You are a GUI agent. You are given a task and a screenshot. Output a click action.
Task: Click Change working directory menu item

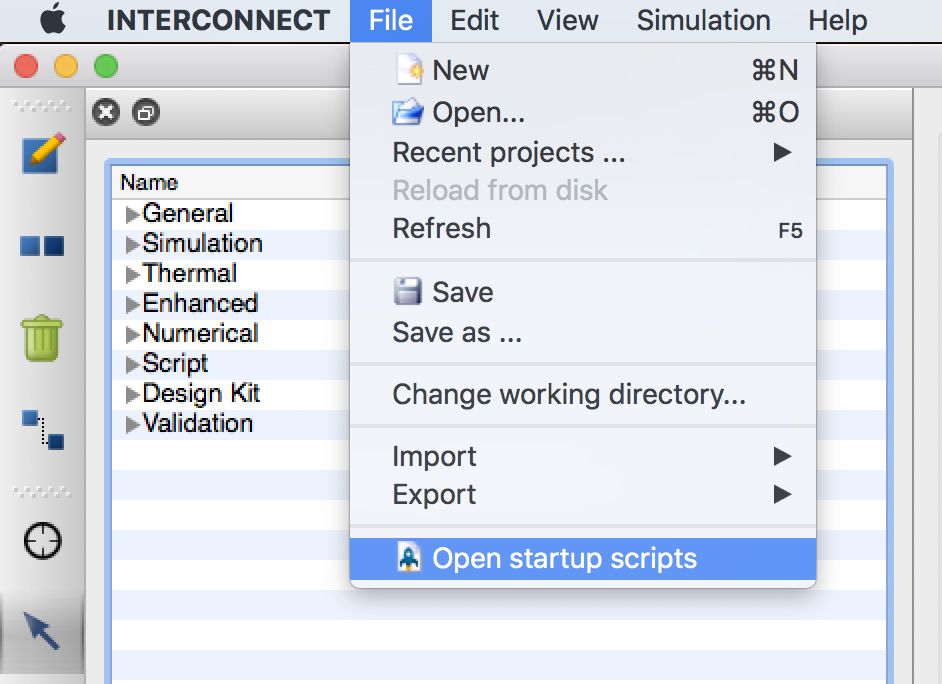(x=583, y=395)
